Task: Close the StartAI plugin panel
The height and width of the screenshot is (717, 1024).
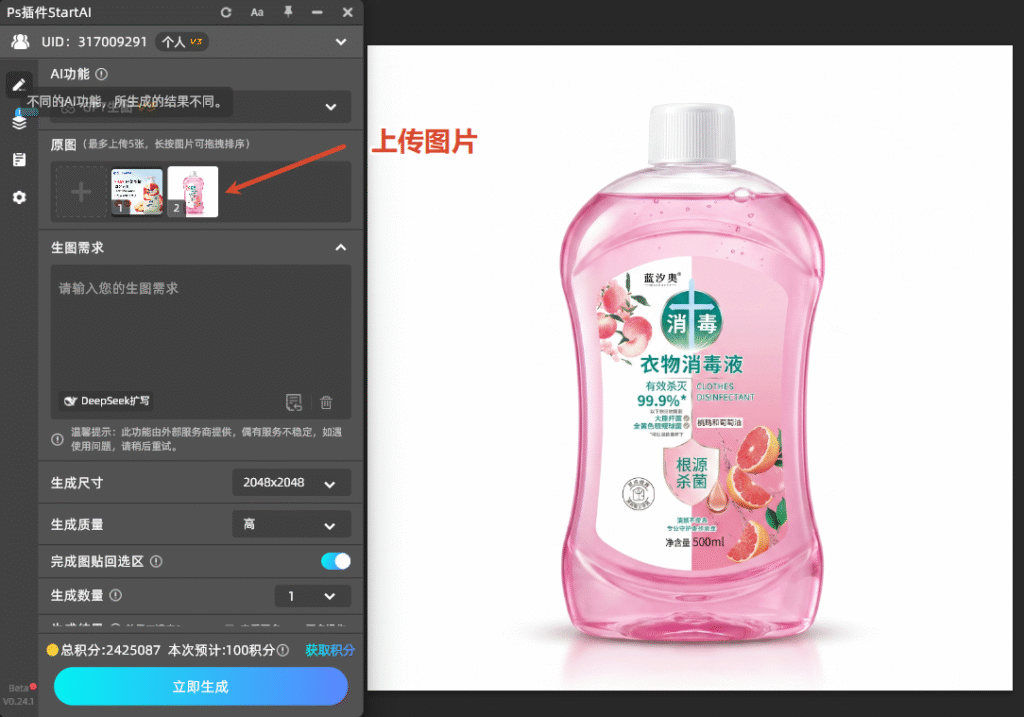Action: tap(348, 12)
